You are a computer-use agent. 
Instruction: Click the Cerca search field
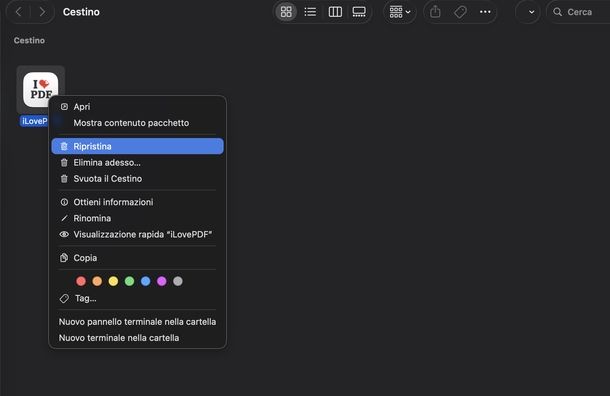pyautogui.click(x=580, y=12)
